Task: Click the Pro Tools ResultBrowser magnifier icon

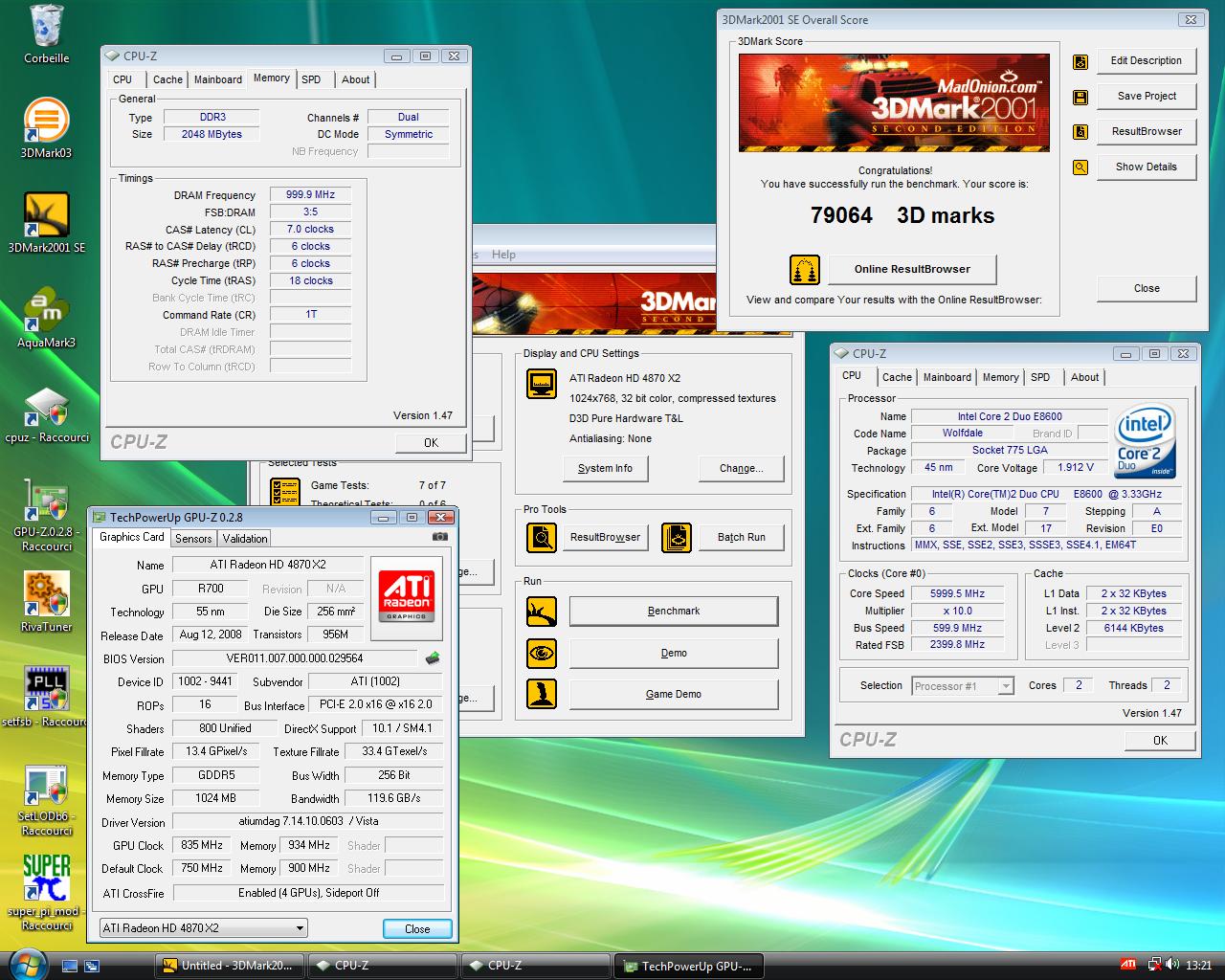Action: 542,538
